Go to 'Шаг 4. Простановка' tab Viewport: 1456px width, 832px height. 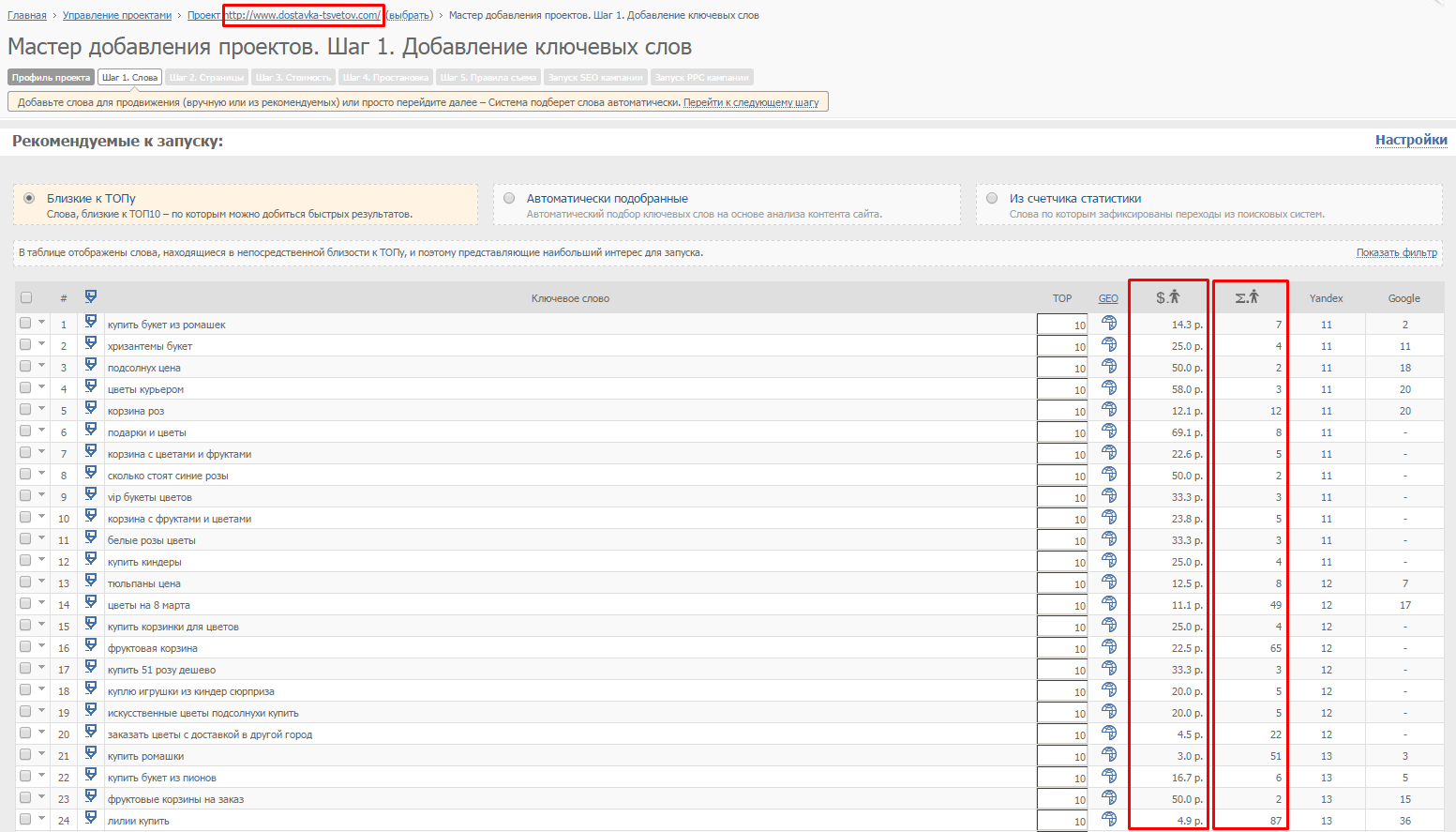click(x=385, y=77)
